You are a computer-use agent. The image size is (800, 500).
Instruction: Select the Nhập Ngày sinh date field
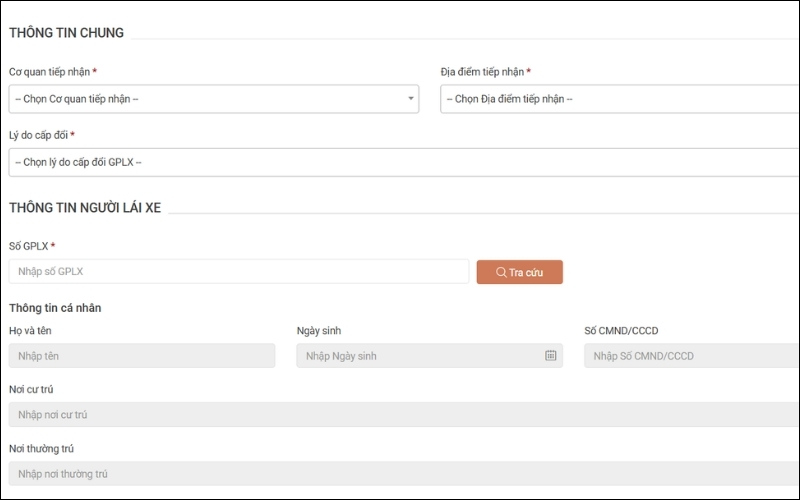[x=420, y=356]
